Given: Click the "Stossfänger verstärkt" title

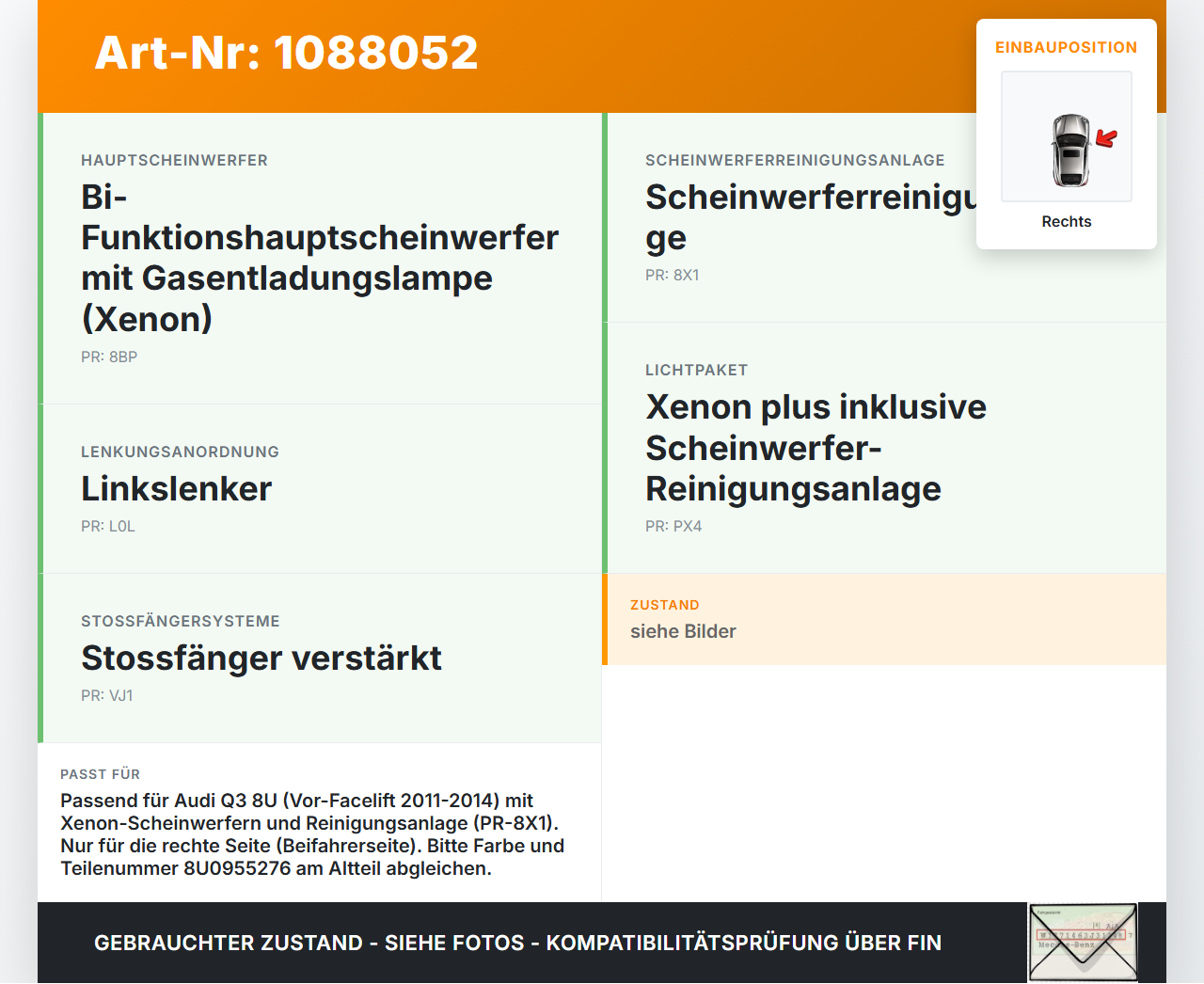Looking at the screenshot, I should [261, 659].
